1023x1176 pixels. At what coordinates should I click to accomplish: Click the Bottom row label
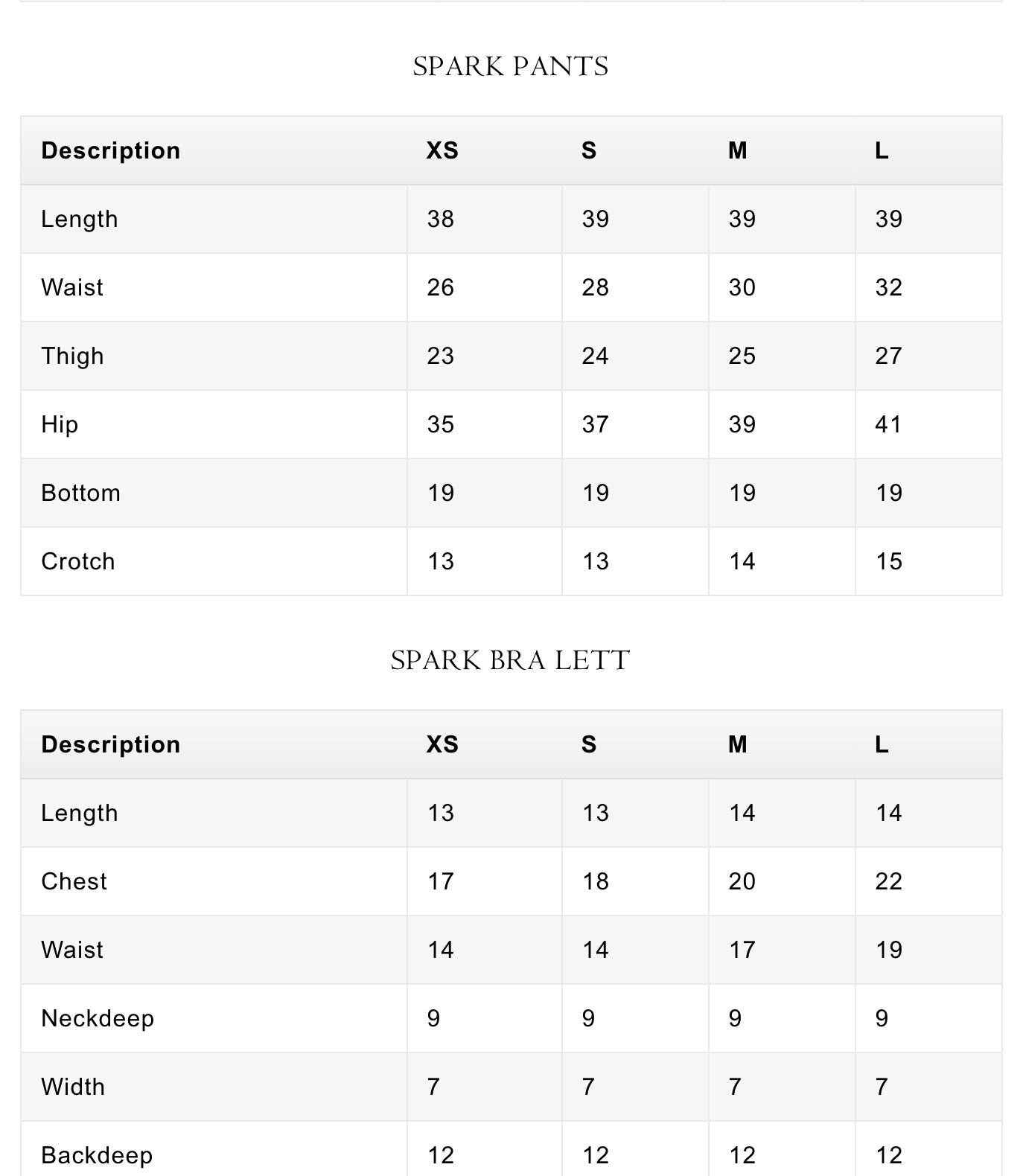tap(80, 493)
